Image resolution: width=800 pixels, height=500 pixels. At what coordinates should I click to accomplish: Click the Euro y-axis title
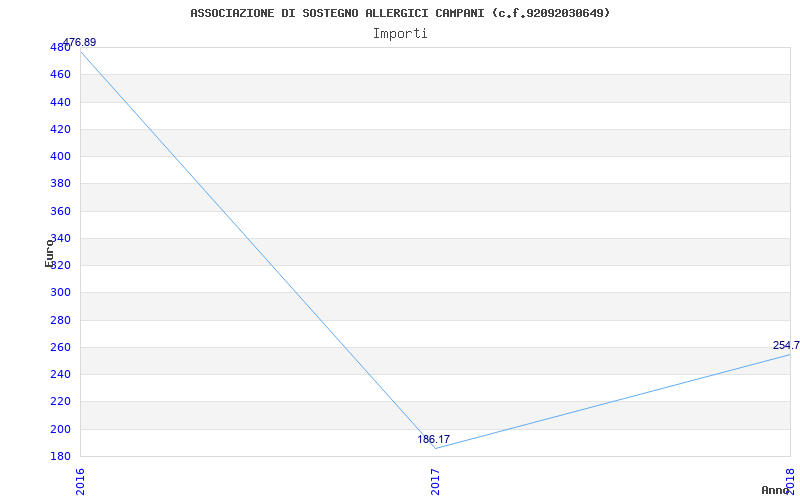point(49,253)
